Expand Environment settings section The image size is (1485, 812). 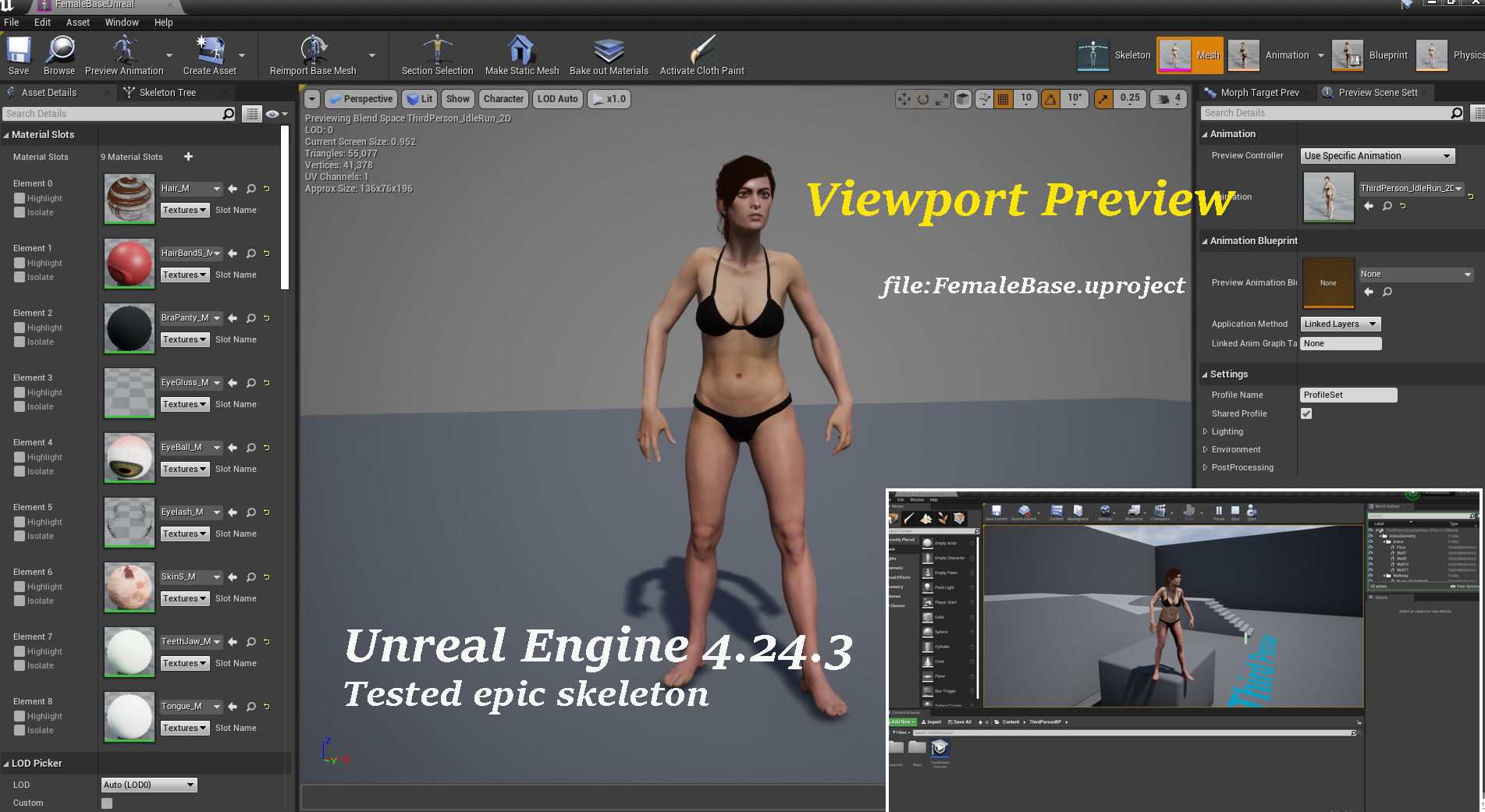pyautogui.click(x=1206, y=449)
